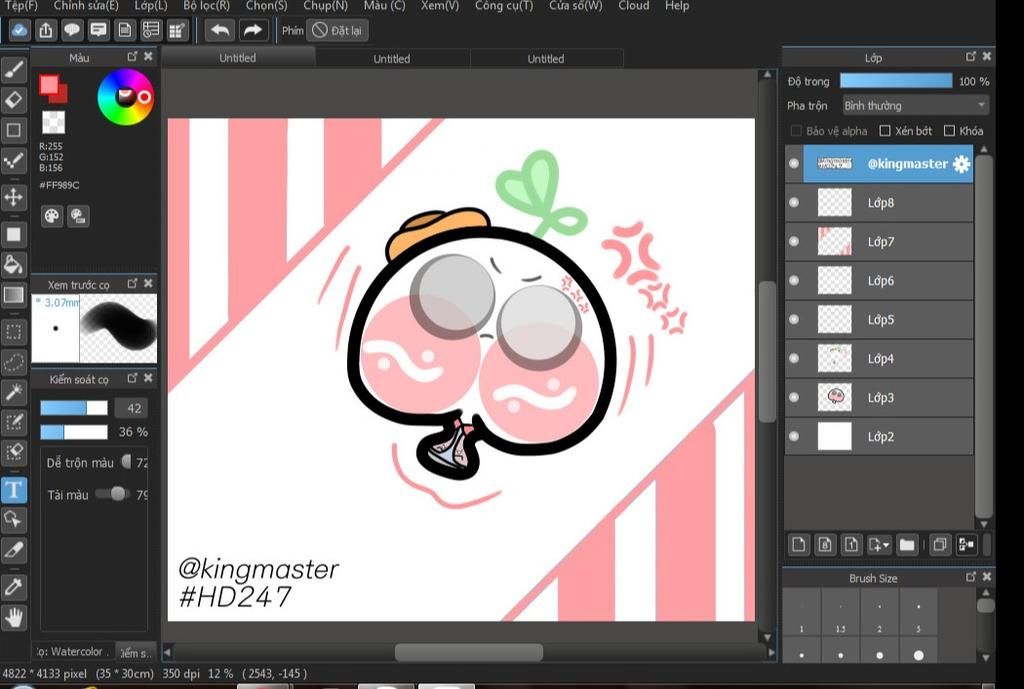Add a new 1-bit layer

pyautogui.click(x=851, y=545)
